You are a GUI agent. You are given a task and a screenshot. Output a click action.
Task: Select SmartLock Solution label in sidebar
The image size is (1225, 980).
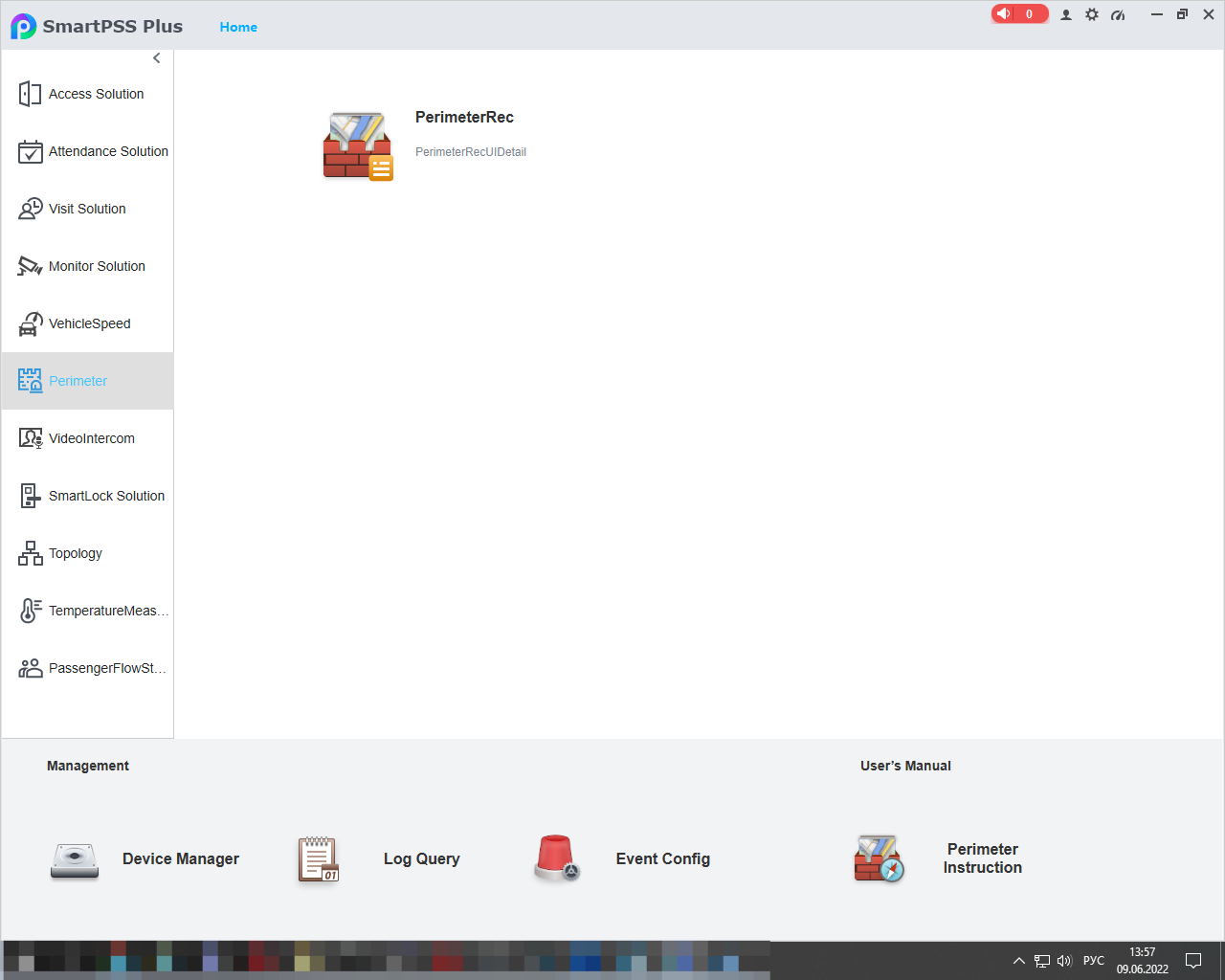pyautogui.click(x=106, y=496)
